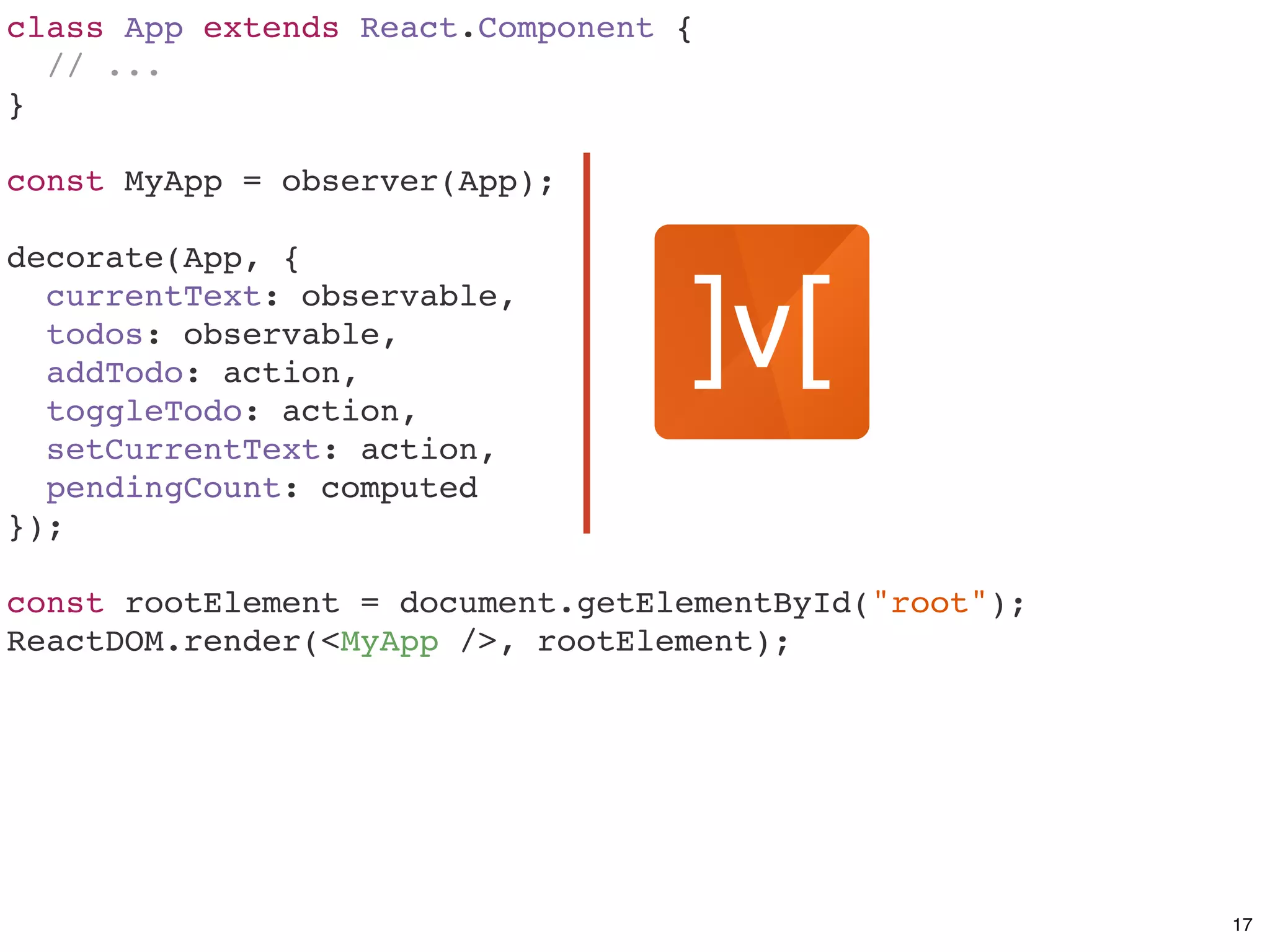Click the 'class App extends React.Component {' line
The height and width of the screenshot is (952, 1270).
click(349, 29)
